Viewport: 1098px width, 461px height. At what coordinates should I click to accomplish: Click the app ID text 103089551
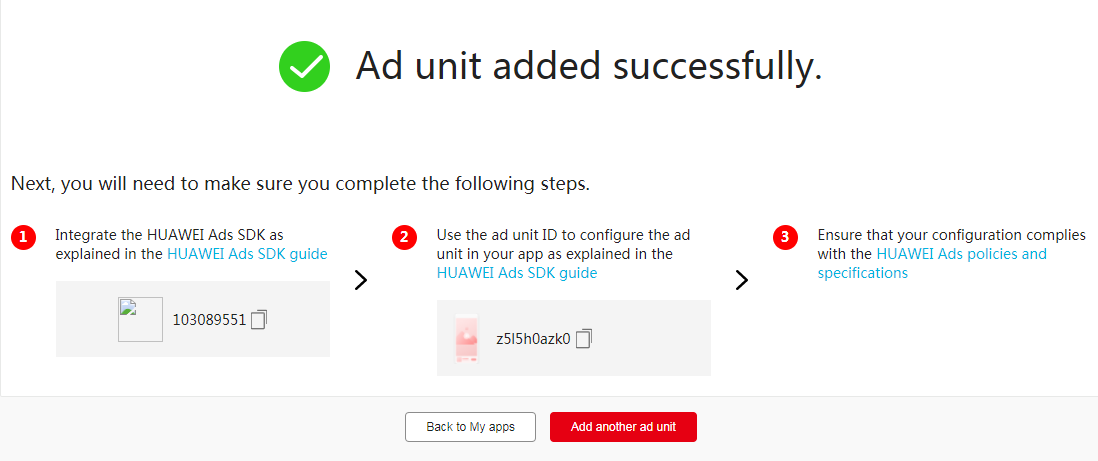(x=209, y=320)
